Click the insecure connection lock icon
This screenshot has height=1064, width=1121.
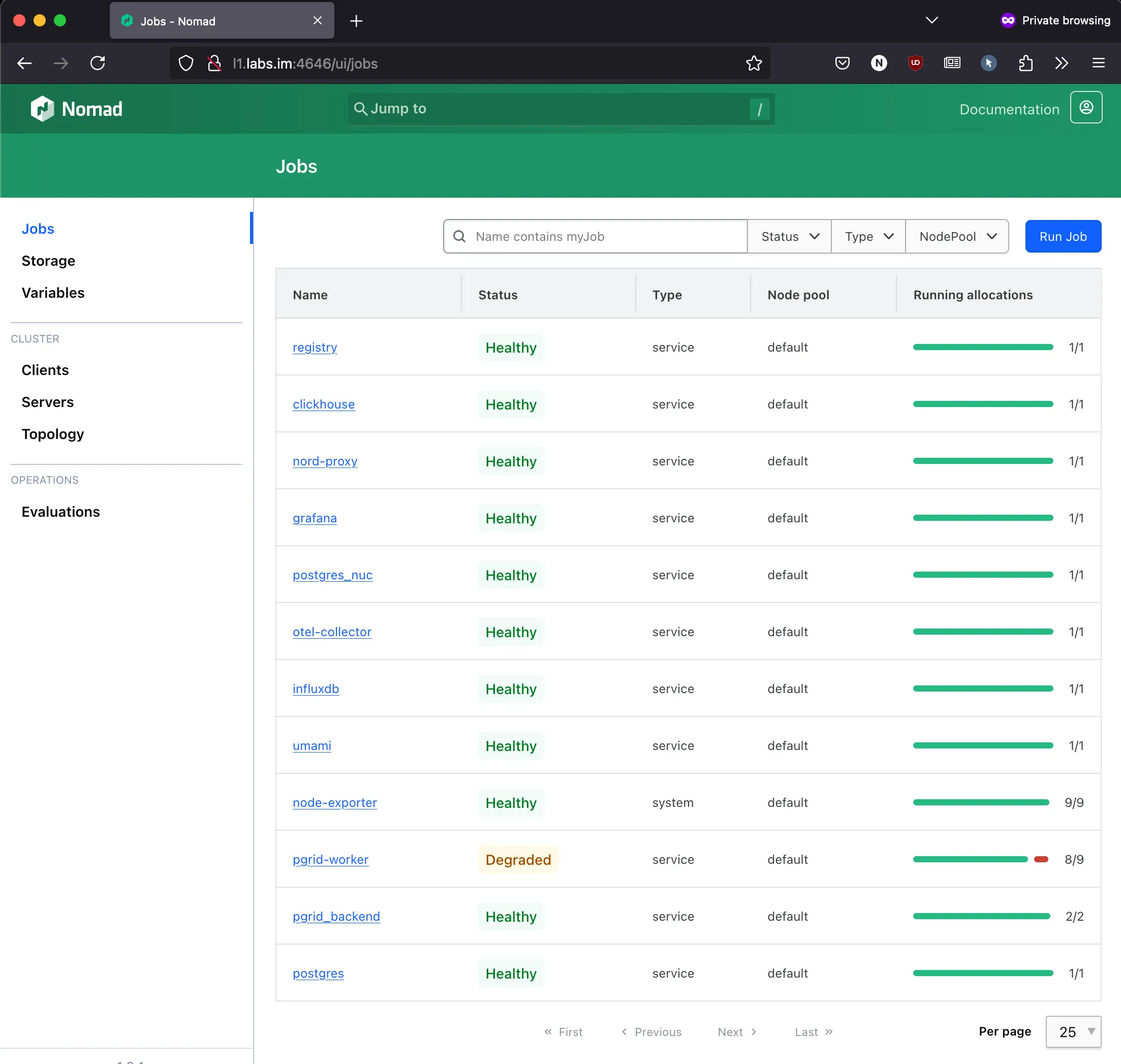coord(214,63)
